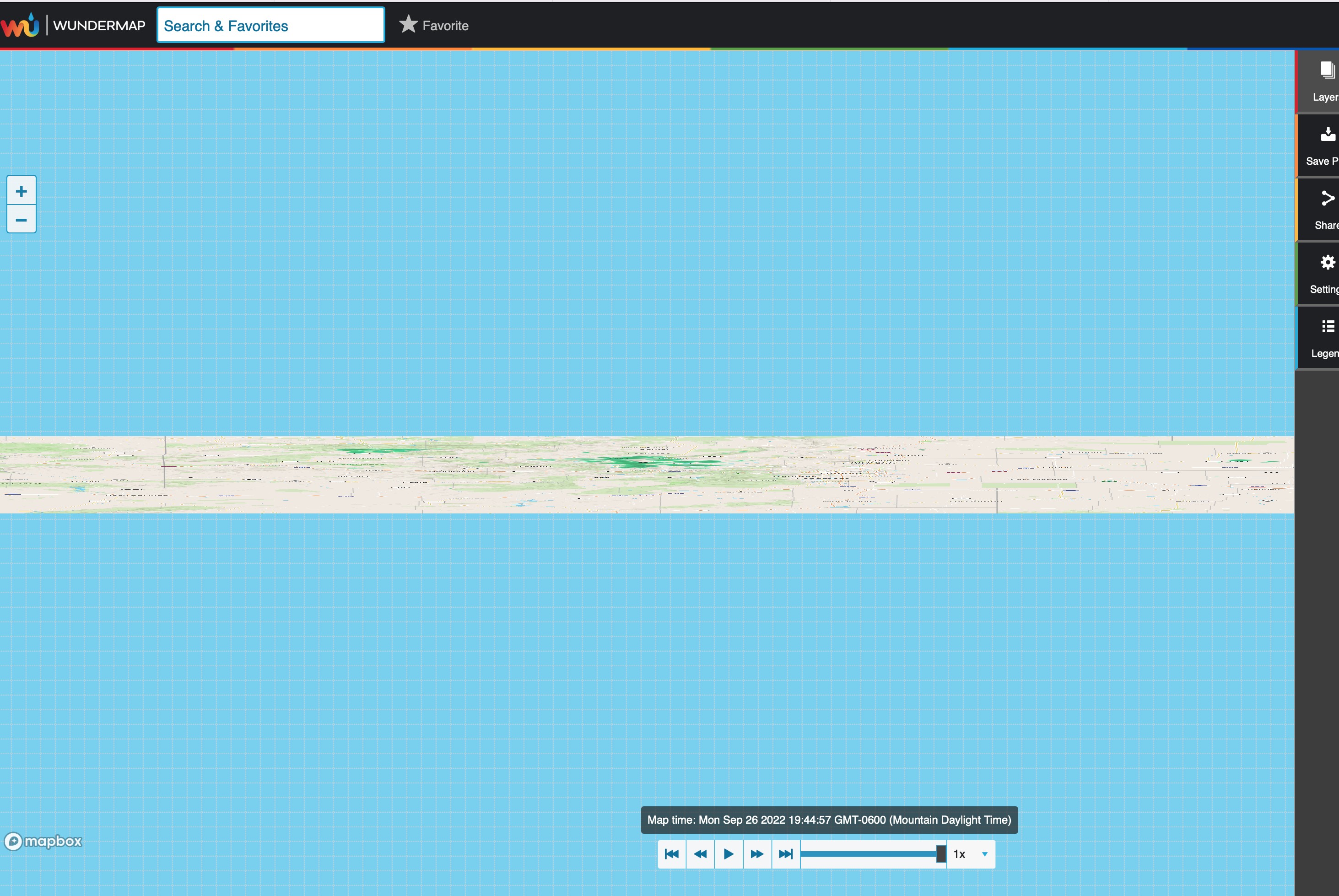Image resolution: width=1339 pixels, height=896 pixels.
Task: Step back one animation frame
Action: (x=700, y=854)
